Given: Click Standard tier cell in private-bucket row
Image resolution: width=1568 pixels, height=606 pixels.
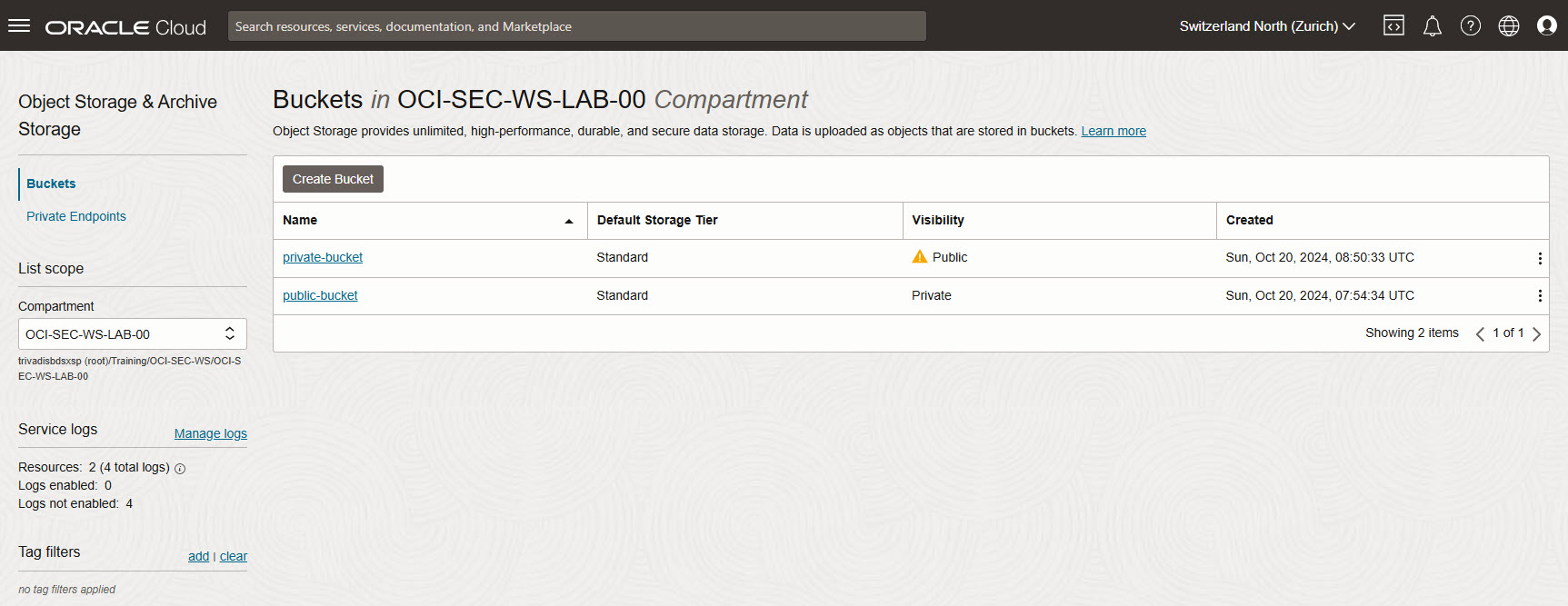Looking at the screenshot, I should 623,257.
